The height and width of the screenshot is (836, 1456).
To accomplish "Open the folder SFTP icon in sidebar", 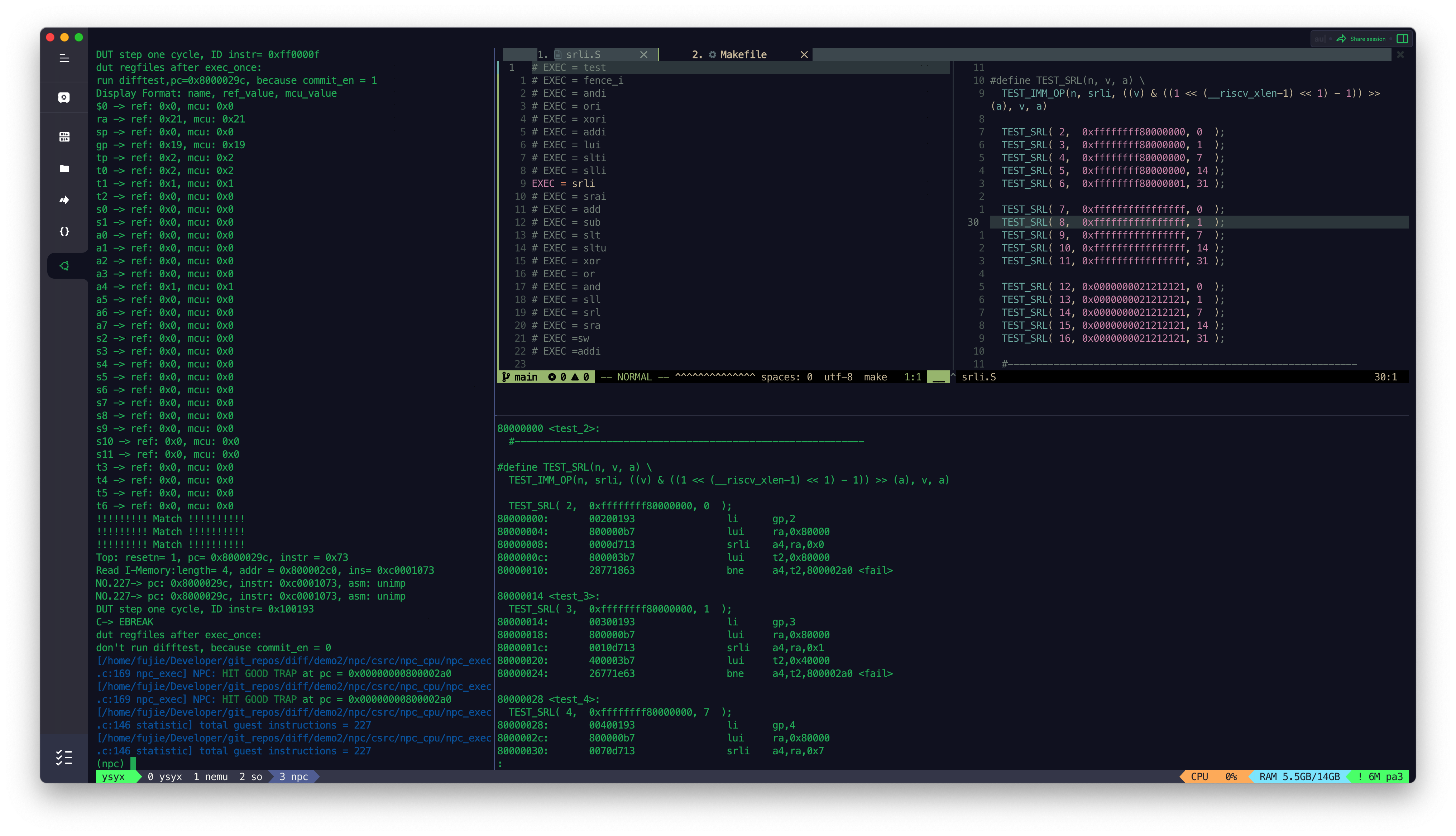I will tap(64, 168).
